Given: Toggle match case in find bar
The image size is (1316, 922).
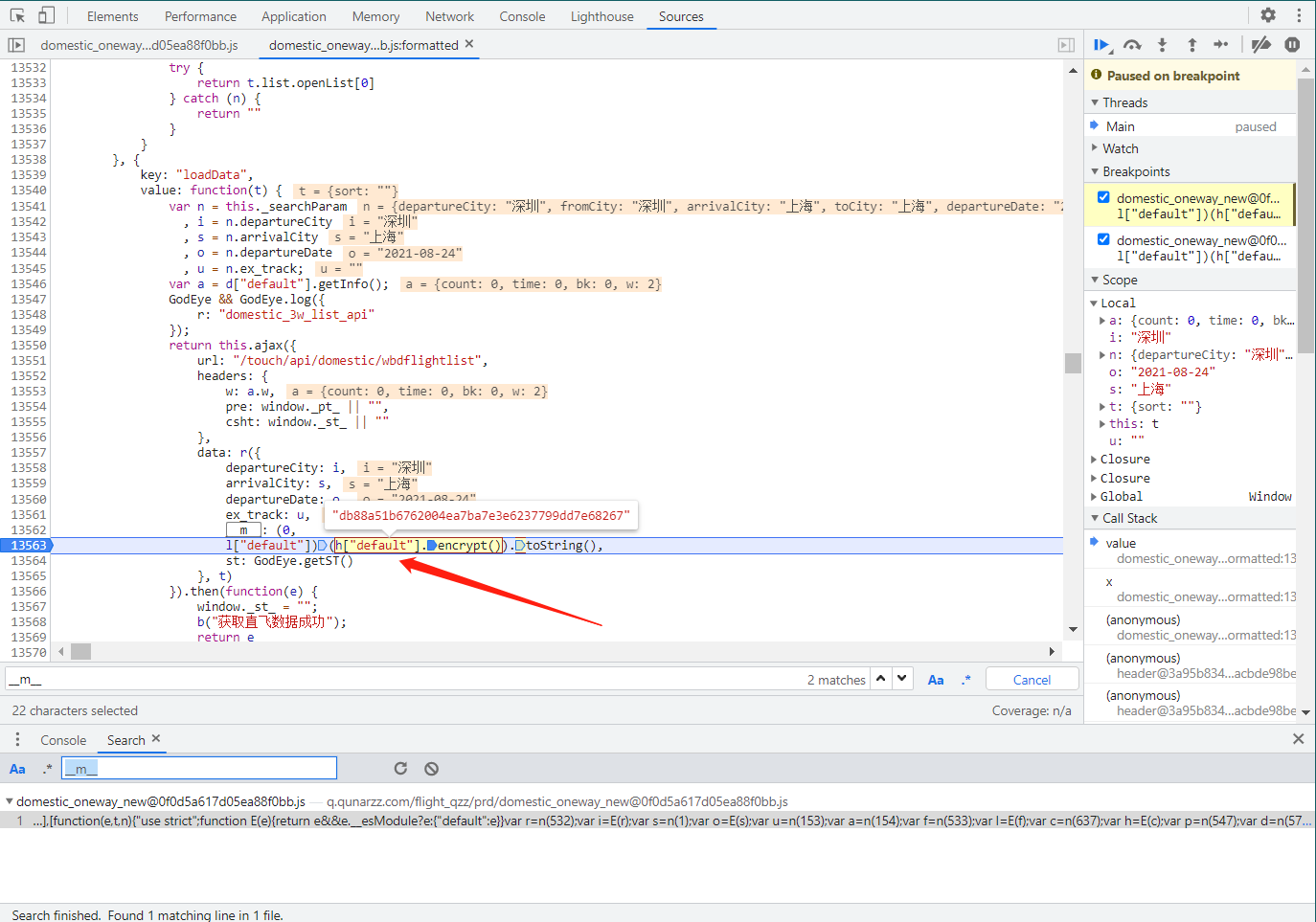Looking at the screenshot, I should 936,680.
